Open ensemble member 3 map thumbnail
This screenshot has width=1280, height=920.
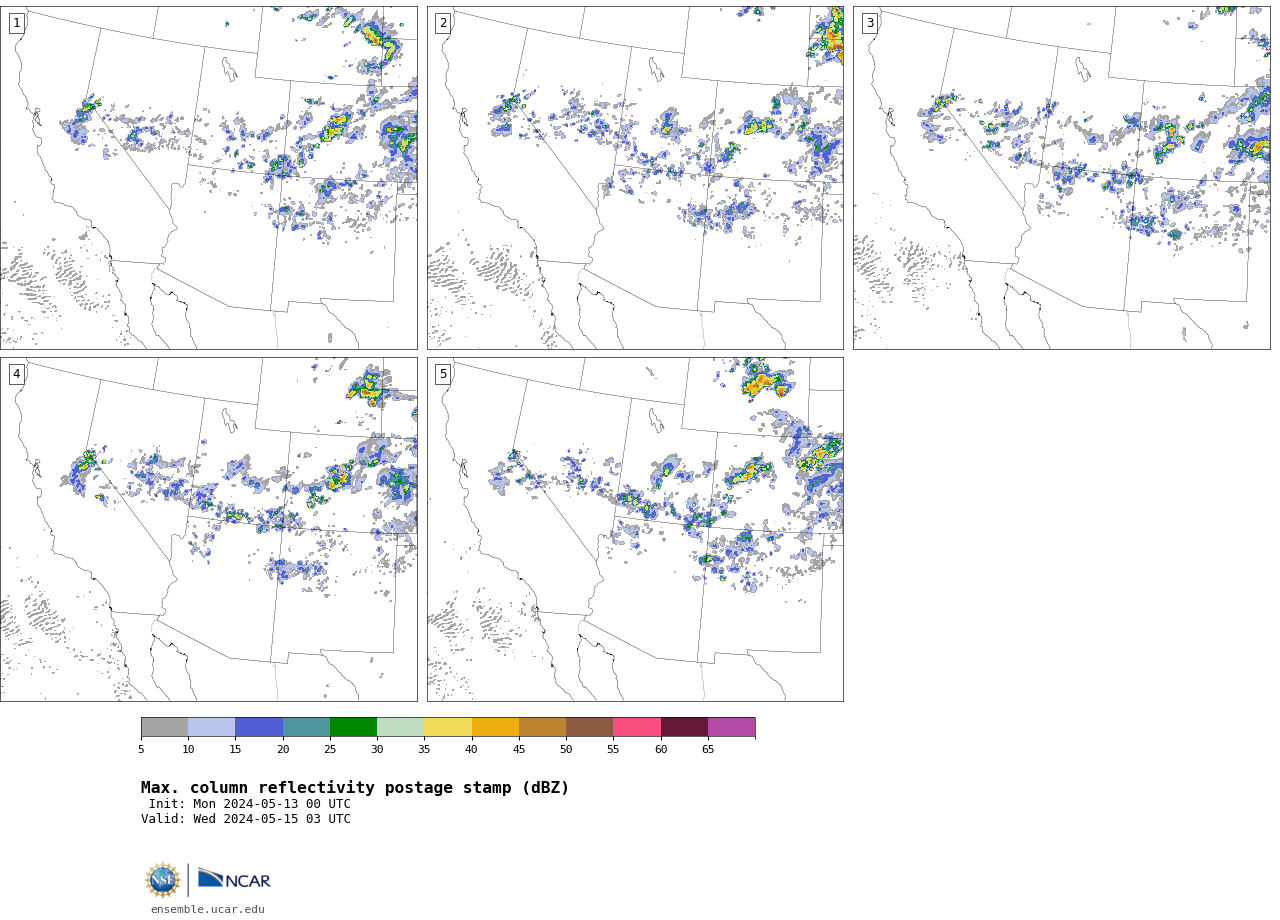point(1061,178)
